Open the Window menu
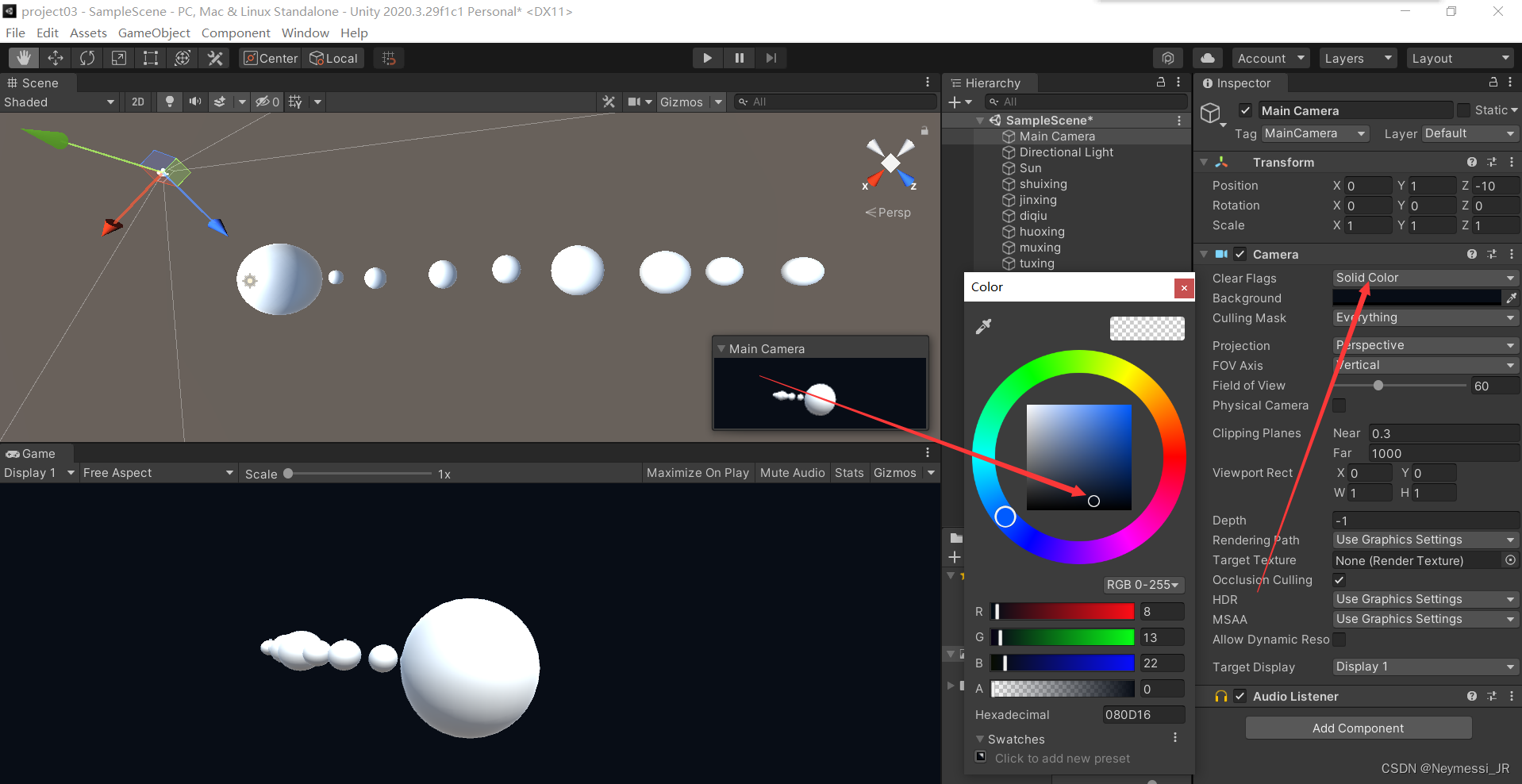1522x784 pixels. [x=306, y=33]
